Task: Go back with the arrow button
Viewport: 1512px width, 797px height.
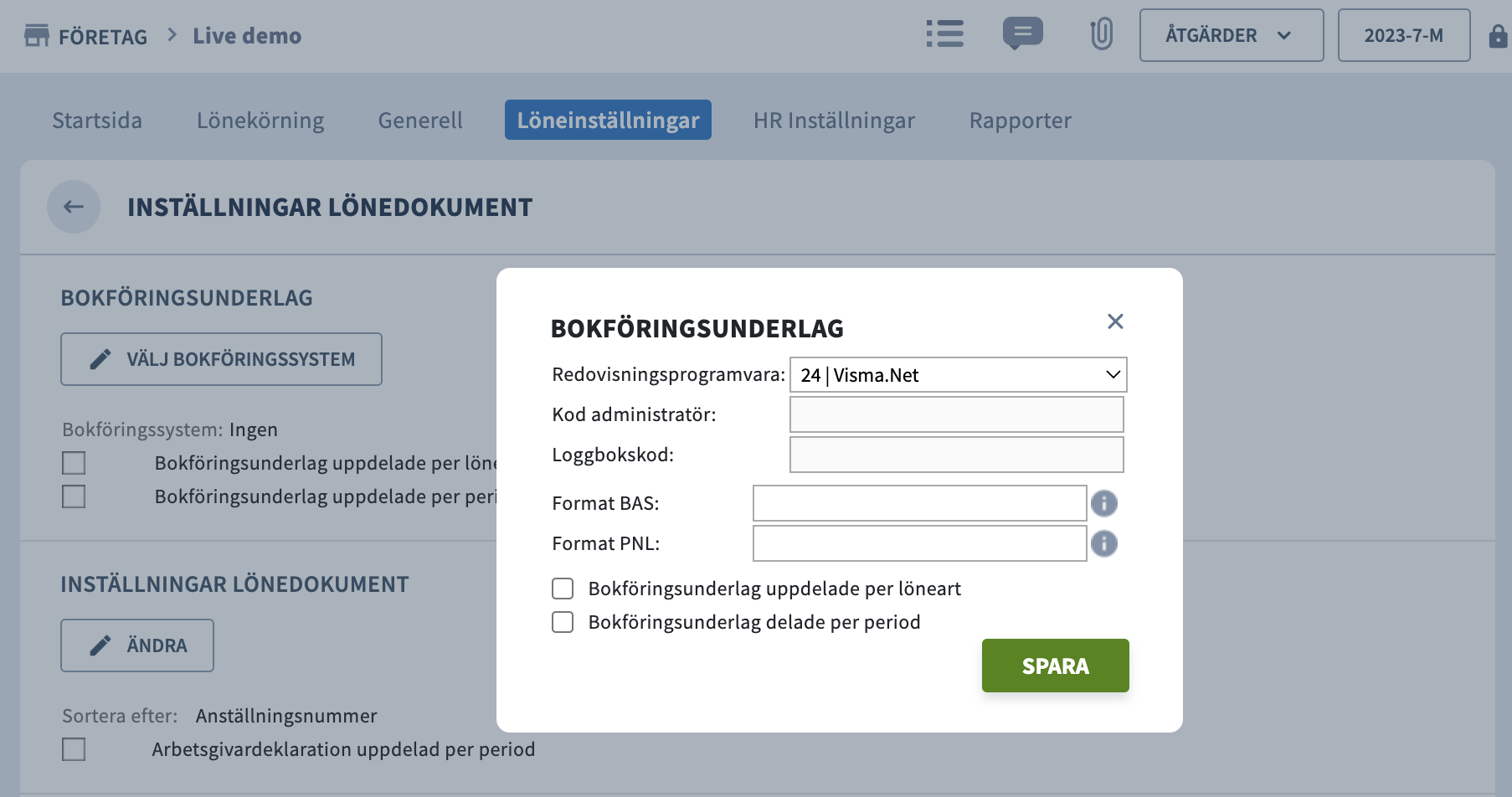Action: click(74, 207)
